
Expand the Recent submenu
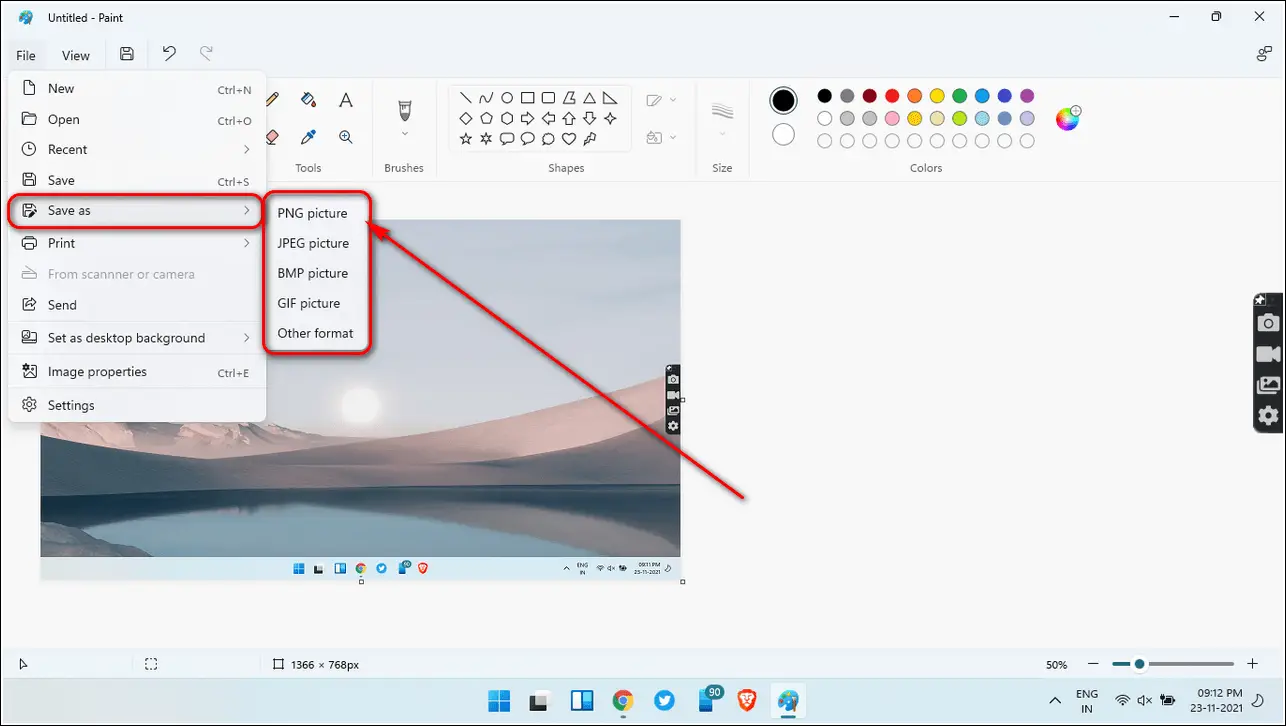[x=137, y=150]
